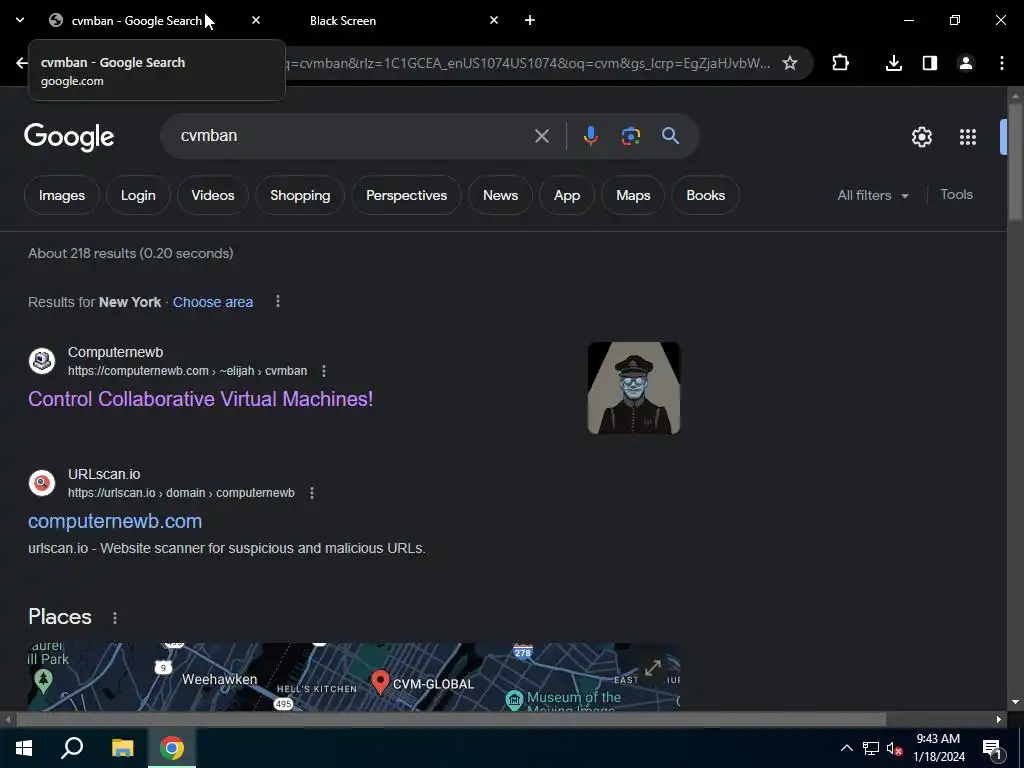Open Places section options menu
This screenshot has width=1024, height=768.
tap(115, 618)
